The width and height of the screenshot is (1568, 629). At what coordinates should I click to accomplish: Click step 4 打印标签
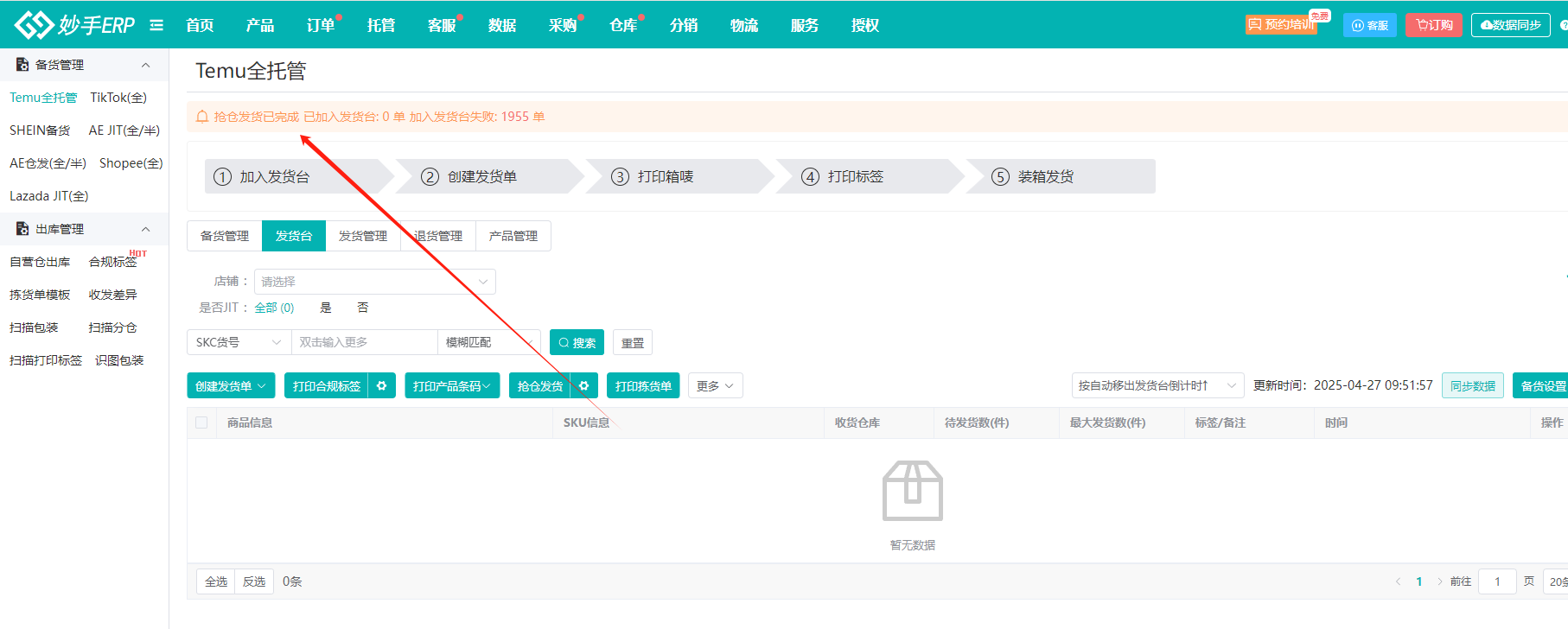(869, 176)
